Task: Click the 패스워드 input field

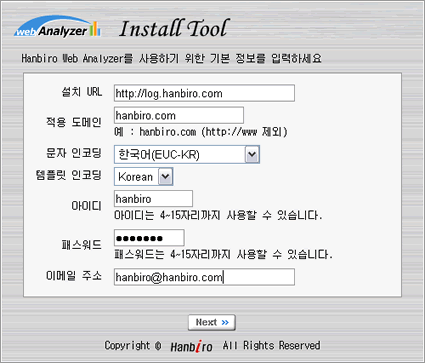Action: pyautogui.click(x=149, y=238)
